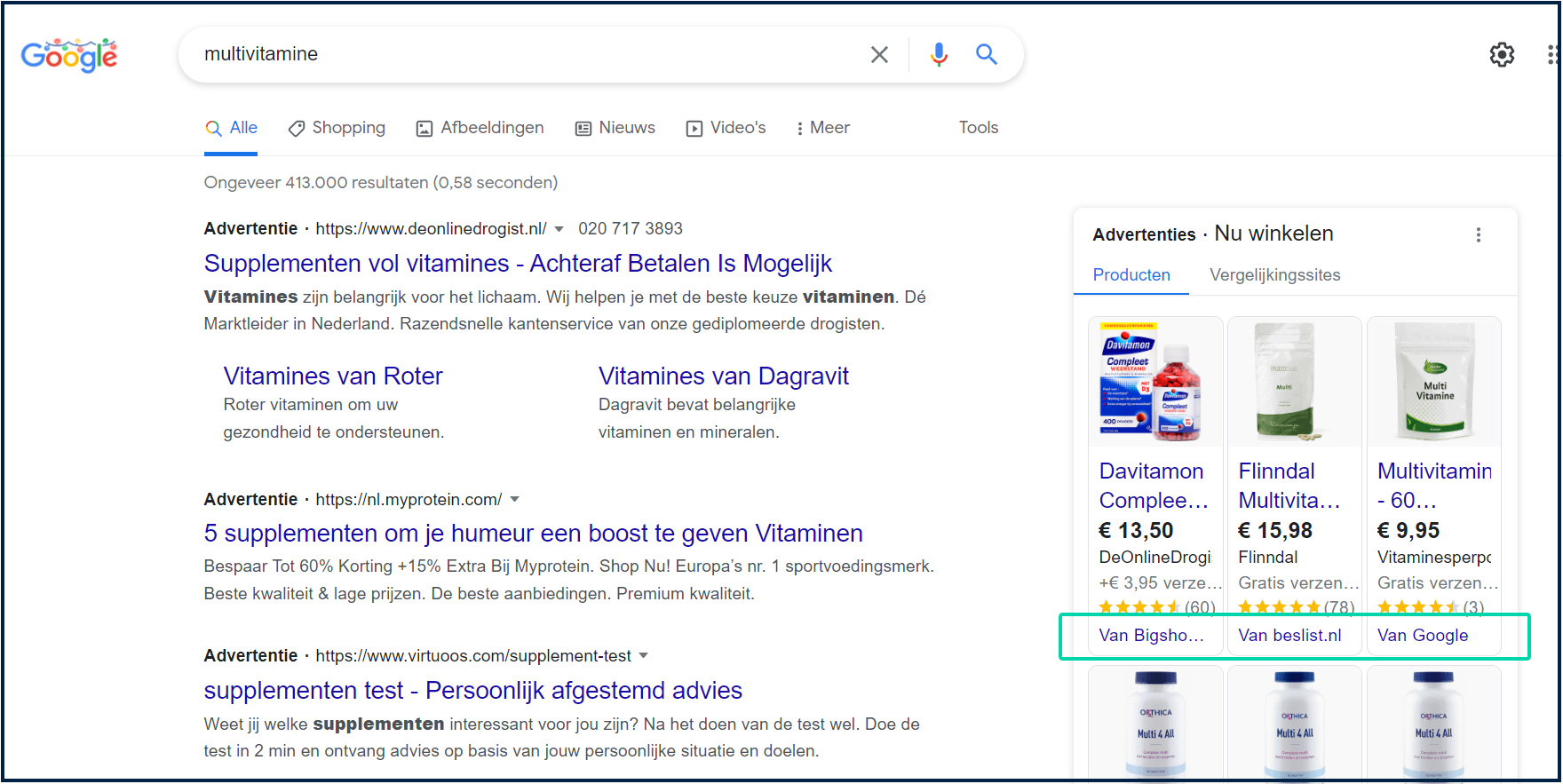Click the € 13,50 price
Viewport: 1563px width, 784px height.
pyautogui.click(x=1136, y=531)
